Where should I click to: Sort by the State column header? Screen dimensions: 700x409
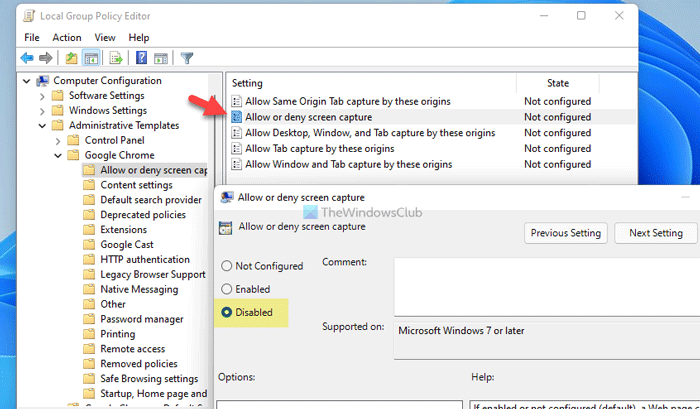(558, 83)
